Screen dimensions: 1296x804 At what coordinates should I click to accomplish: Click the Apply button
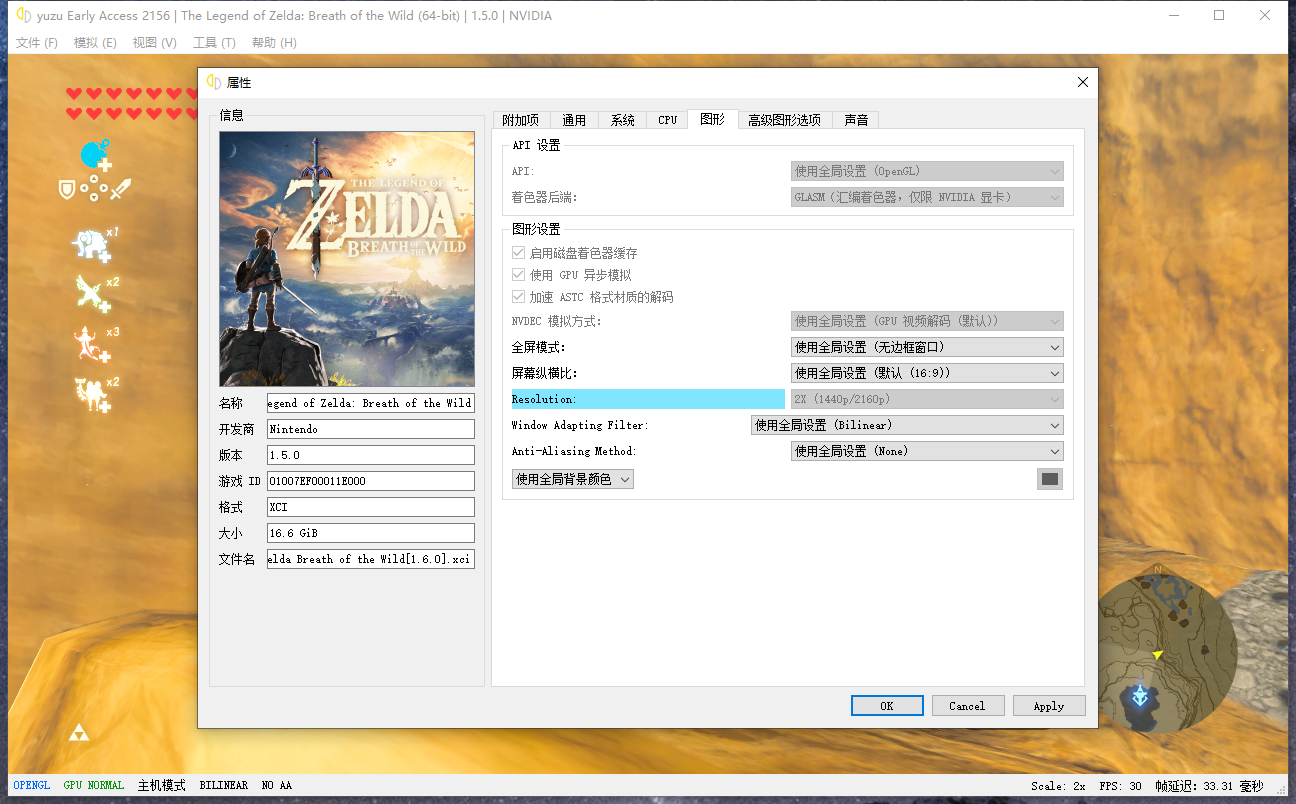[1049, 705]
